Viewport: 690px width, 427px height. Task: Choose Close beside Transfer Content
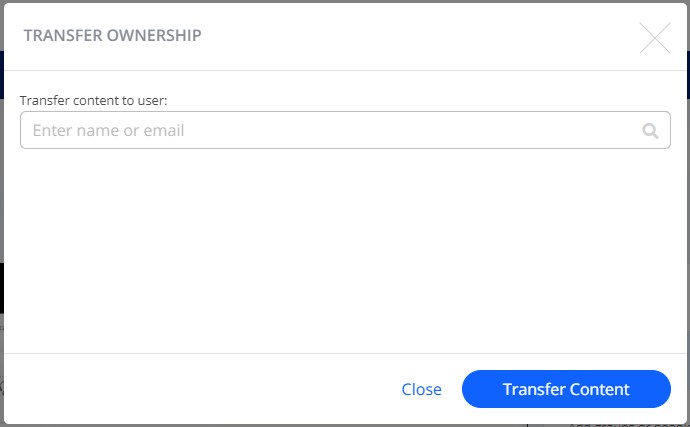(x=421, y=389)
